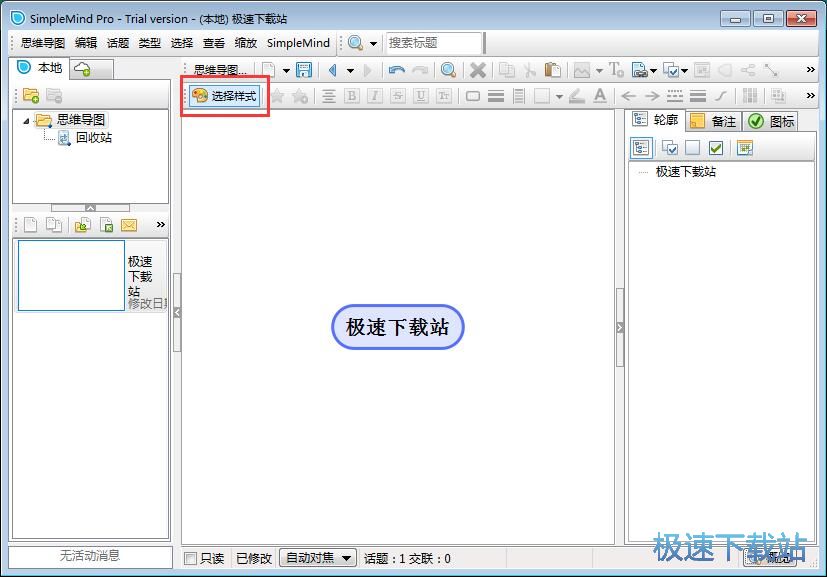The image size is (827, 577).
Task: Expand the main toolbar overflow chevron
Action: coord(811,70)
